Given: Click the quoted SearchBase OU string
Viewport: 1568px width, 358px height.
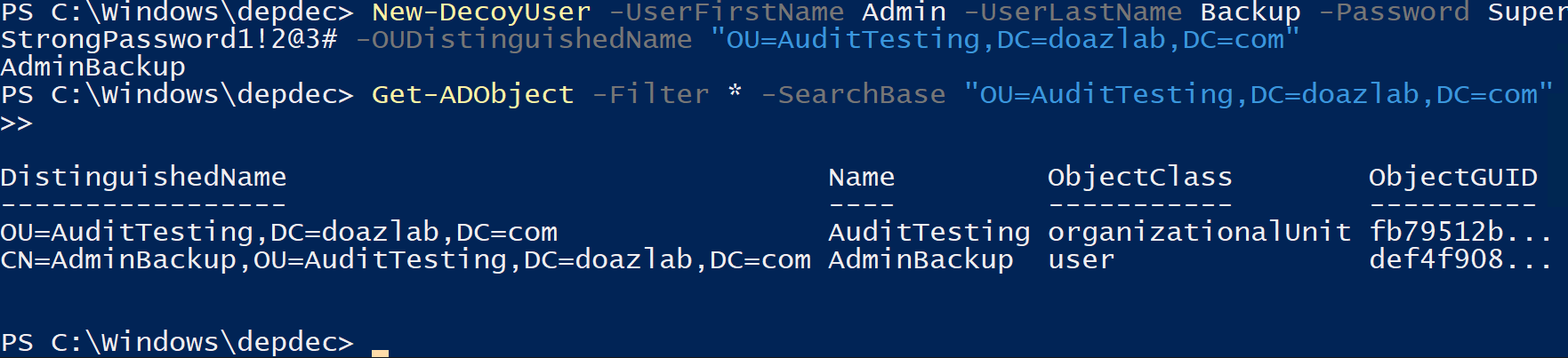Looking at the screenshot, I should click(1258, 94).
